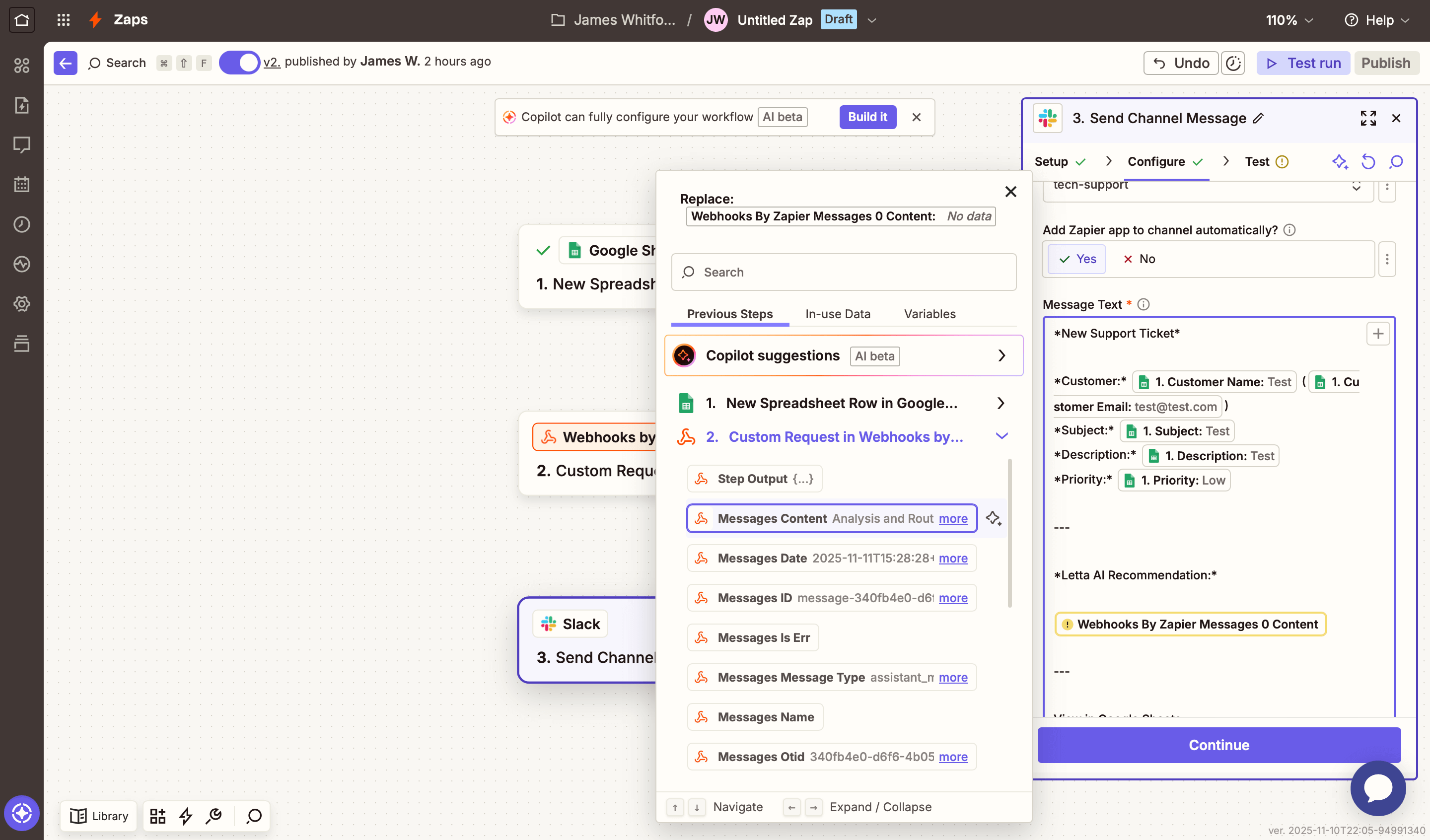Click inside the variable picker Search field
The width and height of the screenshot is (1430, 840).
[x=844, y=273]
